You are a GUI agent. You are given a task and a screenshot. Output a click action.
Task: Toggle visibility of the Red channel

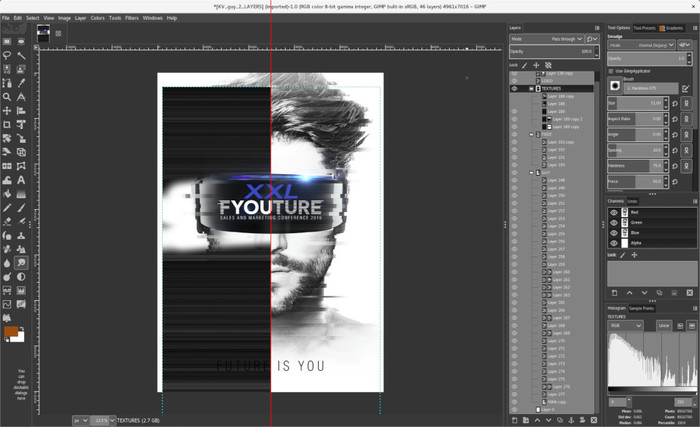click(614, 212)
